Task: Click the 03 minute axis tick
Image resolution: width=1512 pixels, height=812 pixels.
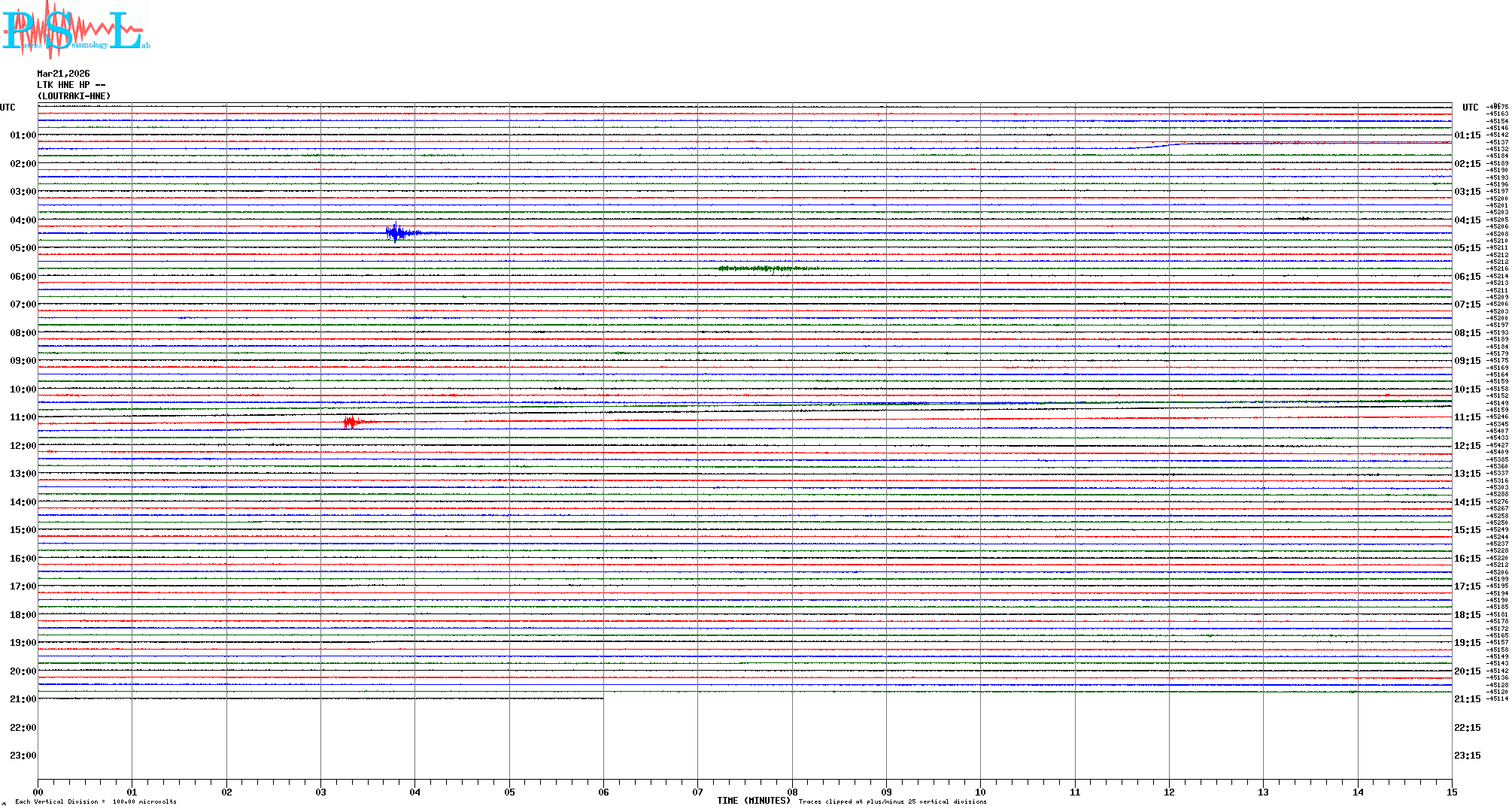Action: pyautogui.click(x=320, y=792)
